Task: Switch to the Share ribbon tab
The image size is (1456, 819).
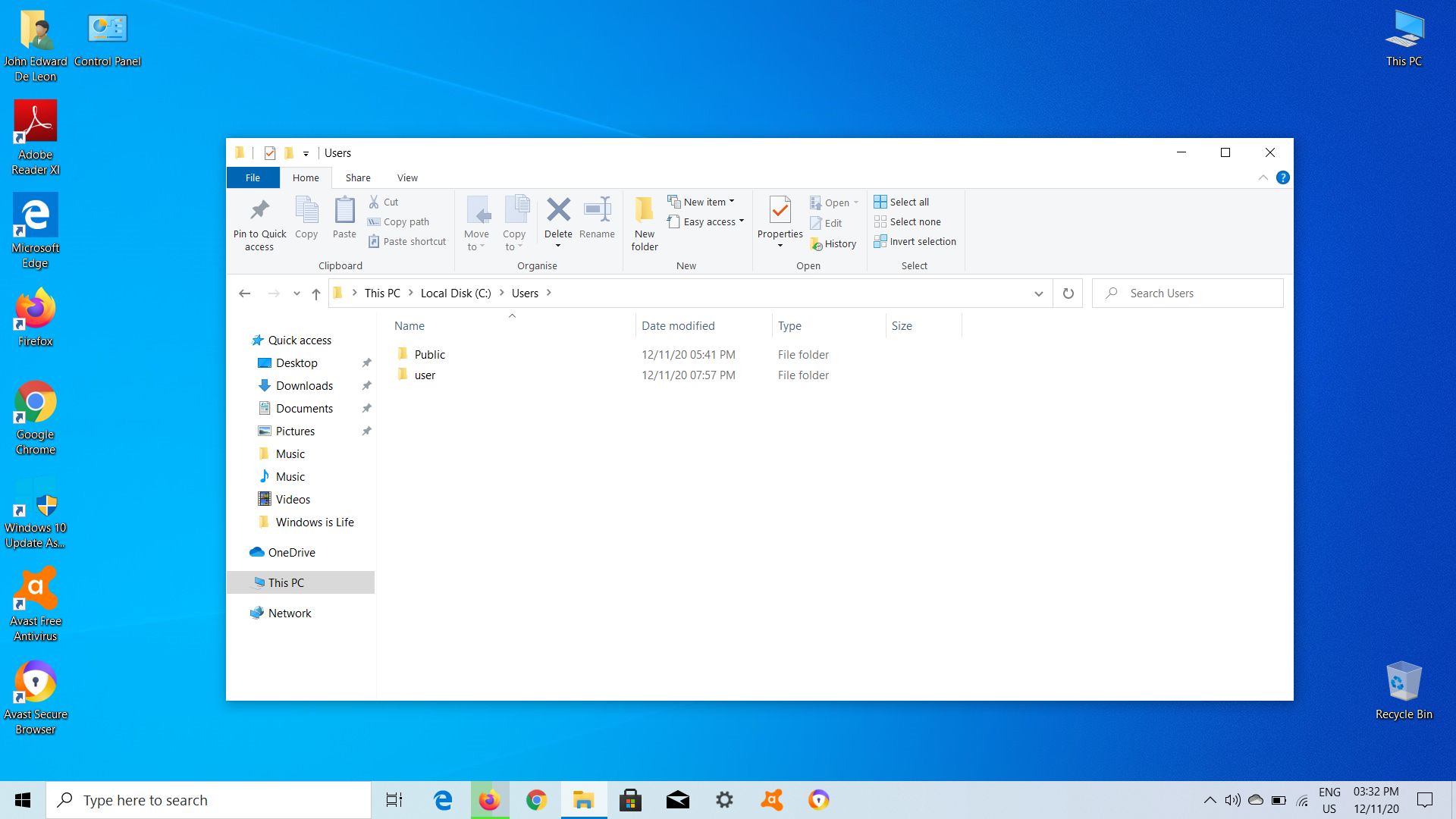Action: pyautogui.click(x=358, y=177)
